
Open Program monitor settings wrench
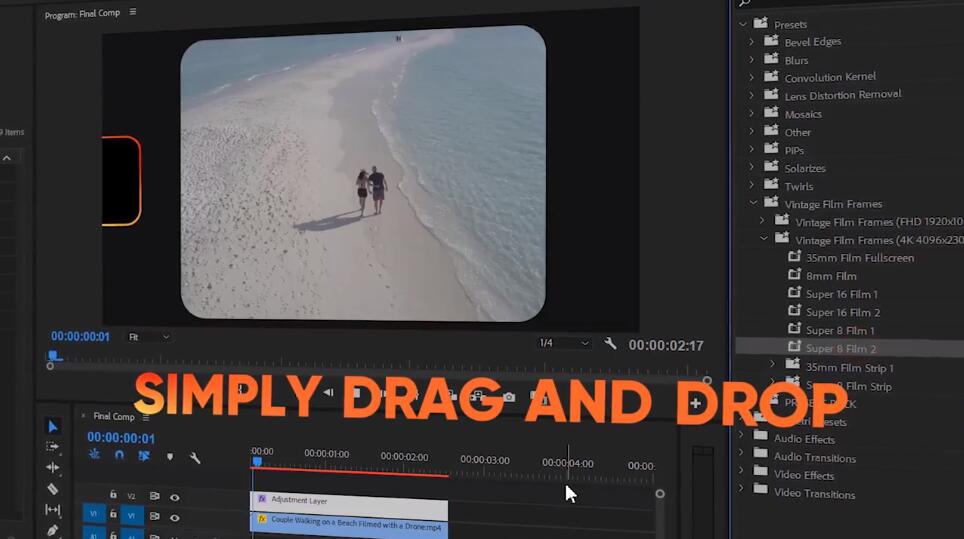click(610, 344)
